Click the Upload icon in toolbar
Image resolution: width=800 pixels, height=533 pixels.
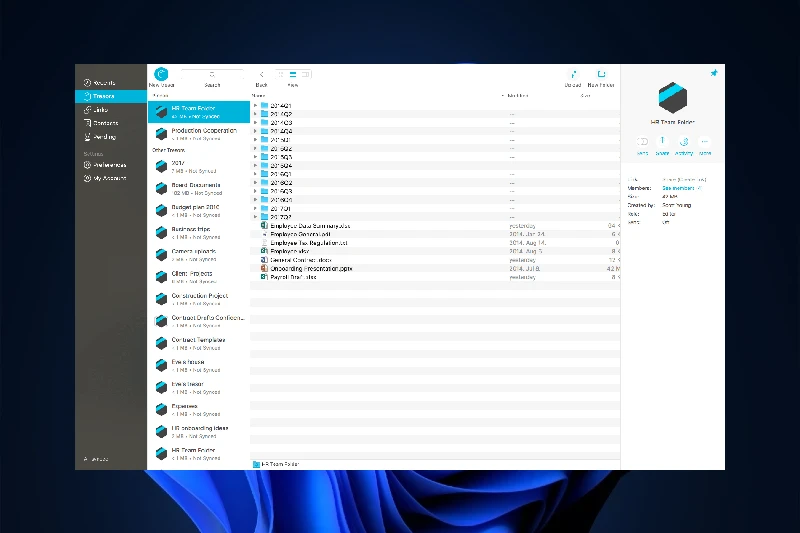click(x=573, y=74)
